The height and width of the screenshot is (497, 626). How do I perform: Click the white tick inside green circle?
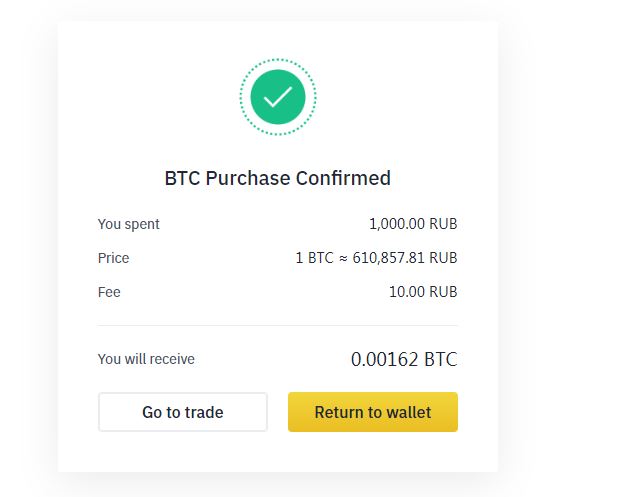278,97
